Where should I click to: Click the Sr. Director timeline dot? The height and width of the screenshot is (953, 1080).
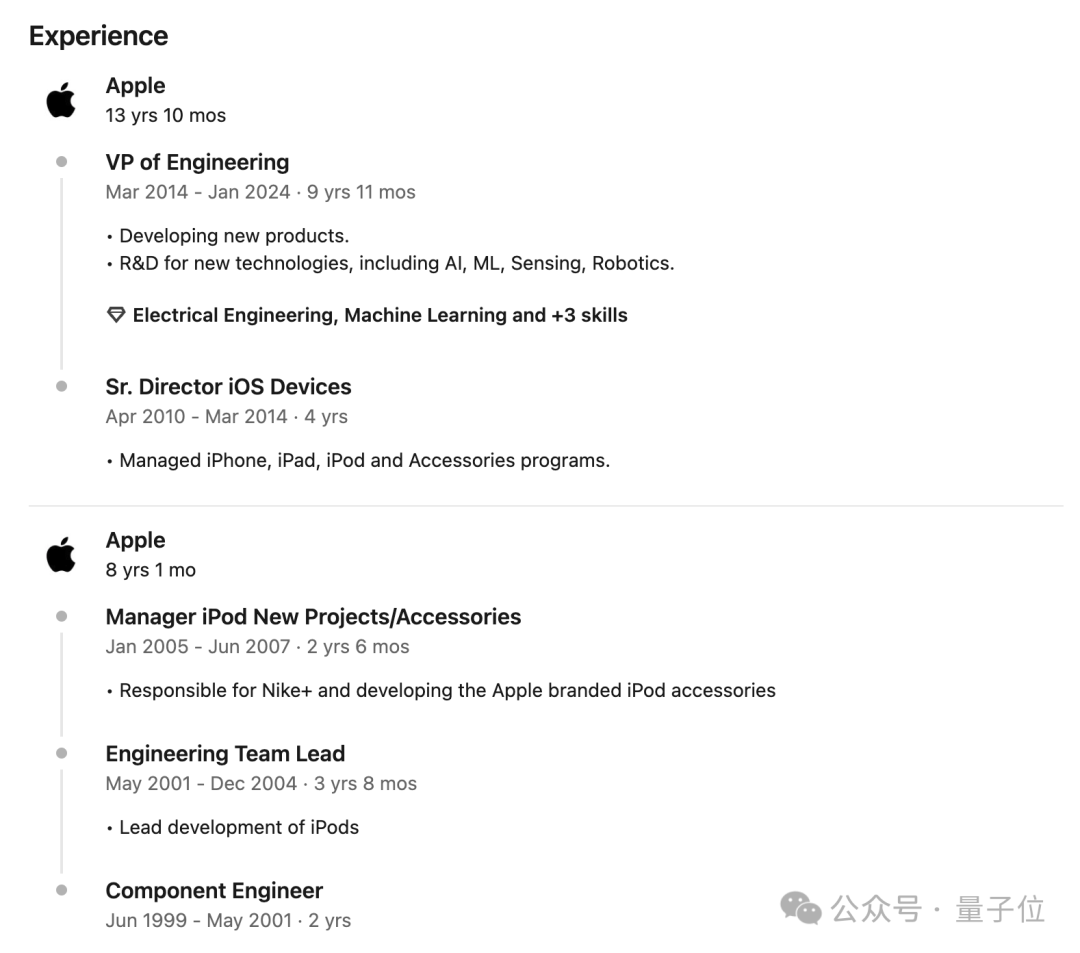point(62,387)
